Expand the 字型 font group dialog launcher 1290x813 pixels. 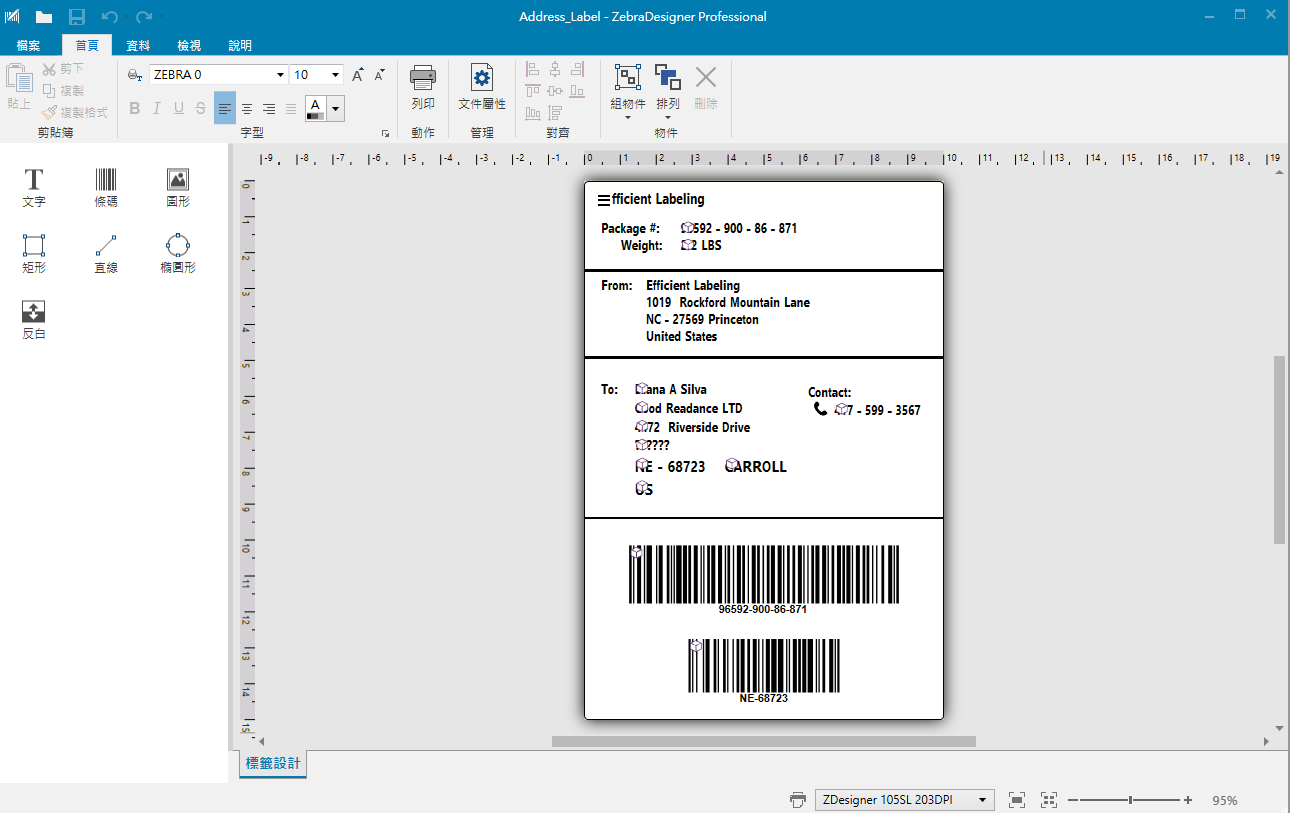[x=385, y=133]
